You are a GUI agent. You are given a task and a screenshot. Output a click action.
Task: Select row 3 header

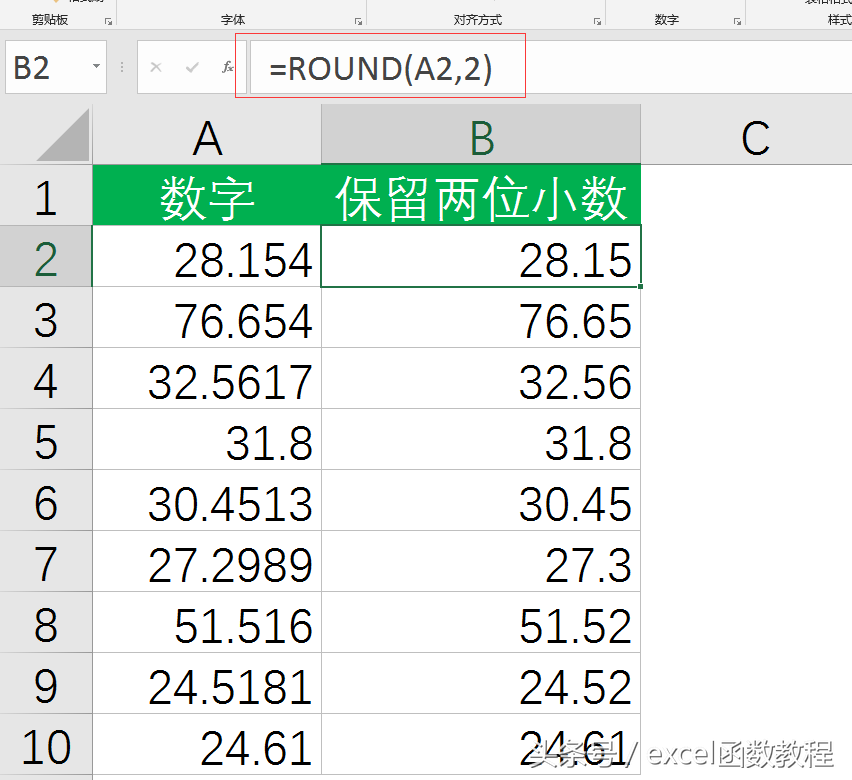tap(46, 317)
